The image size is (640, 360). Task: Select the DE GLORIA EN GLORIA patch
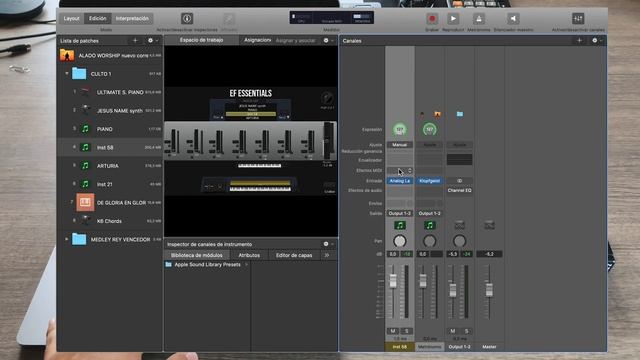point(111,202)
